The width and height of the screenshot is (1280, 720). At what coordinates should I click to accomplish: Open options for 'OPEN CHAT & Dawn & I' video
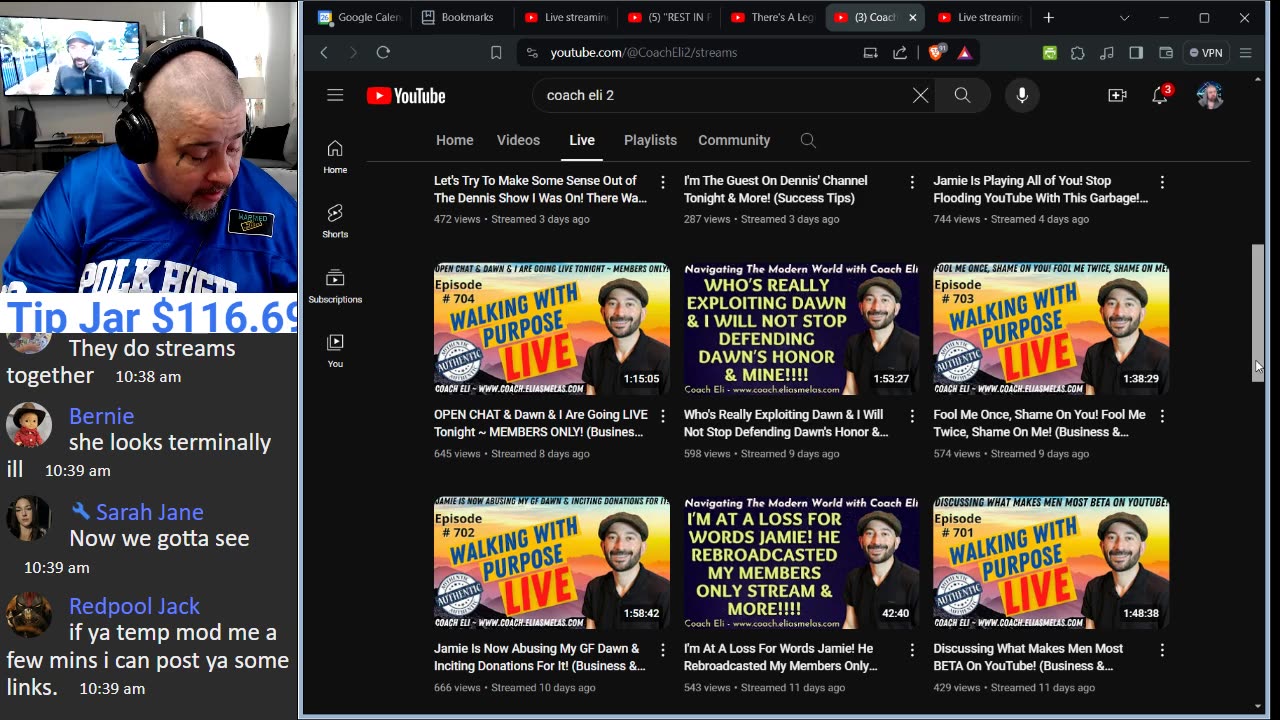[x=662, y=416]
